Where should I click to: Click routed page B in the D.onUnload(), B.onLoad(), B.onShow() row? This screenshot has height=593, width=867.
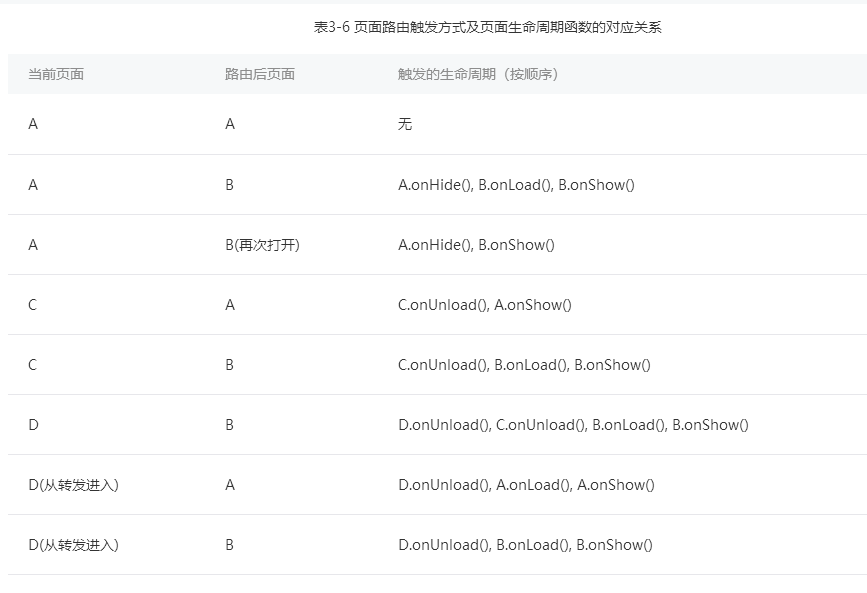[x=229, y=545]
